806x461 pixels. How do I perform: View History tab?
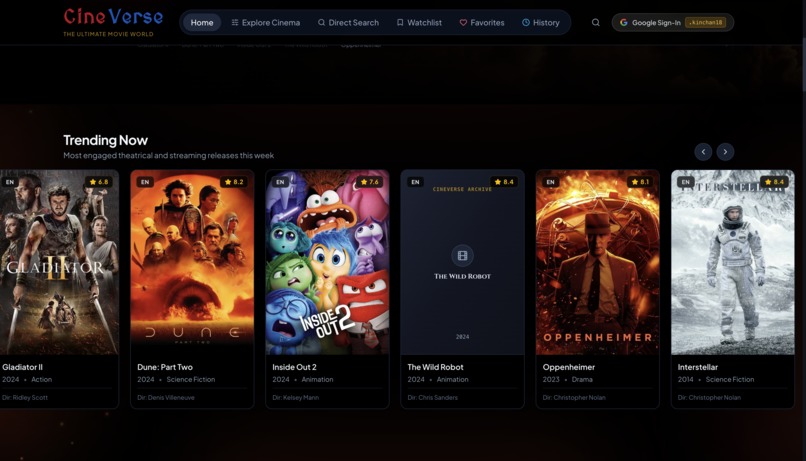[541, 23]
